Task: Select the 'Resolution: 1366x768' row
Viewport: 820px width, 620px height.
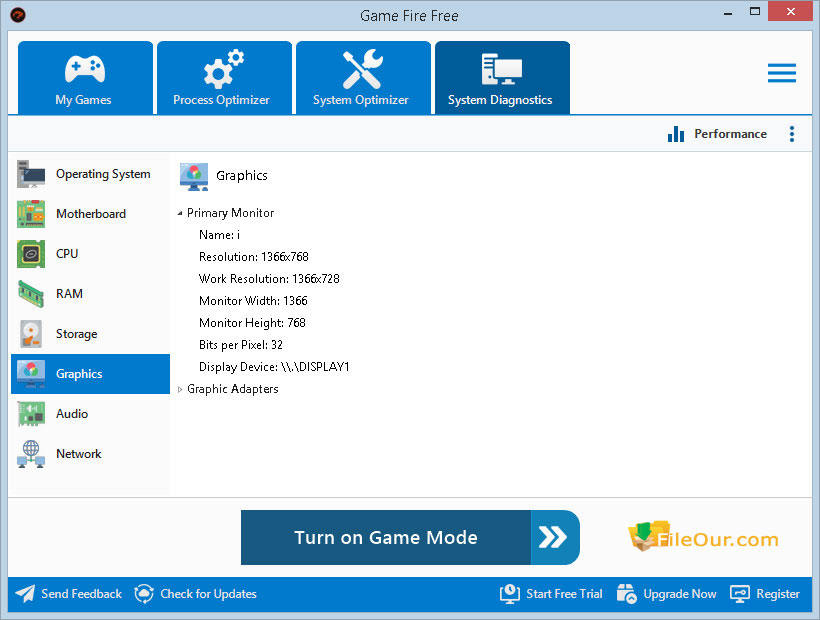Action: [x=254, y=257]
